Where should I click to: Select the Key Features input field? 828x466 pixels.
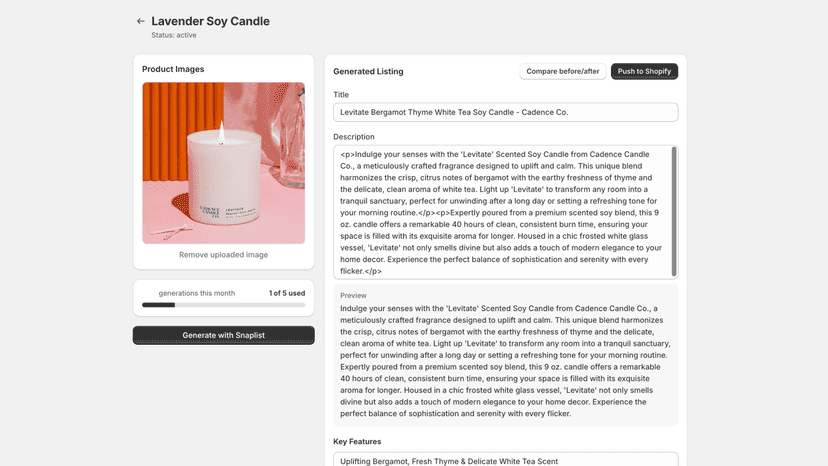click(x=505, y=459)
